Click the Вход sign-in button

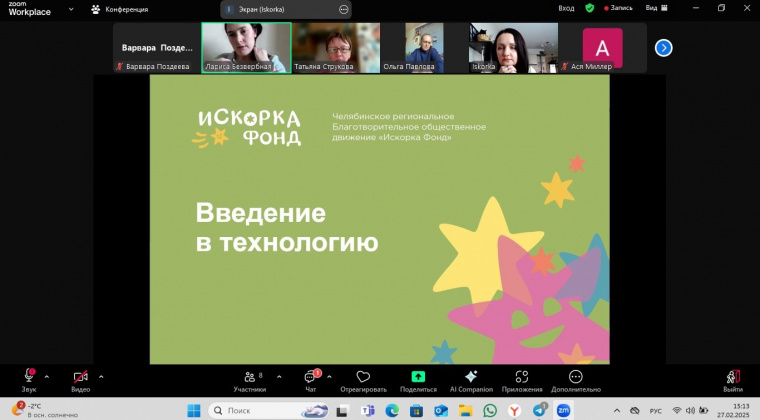[x=566, y=8]
